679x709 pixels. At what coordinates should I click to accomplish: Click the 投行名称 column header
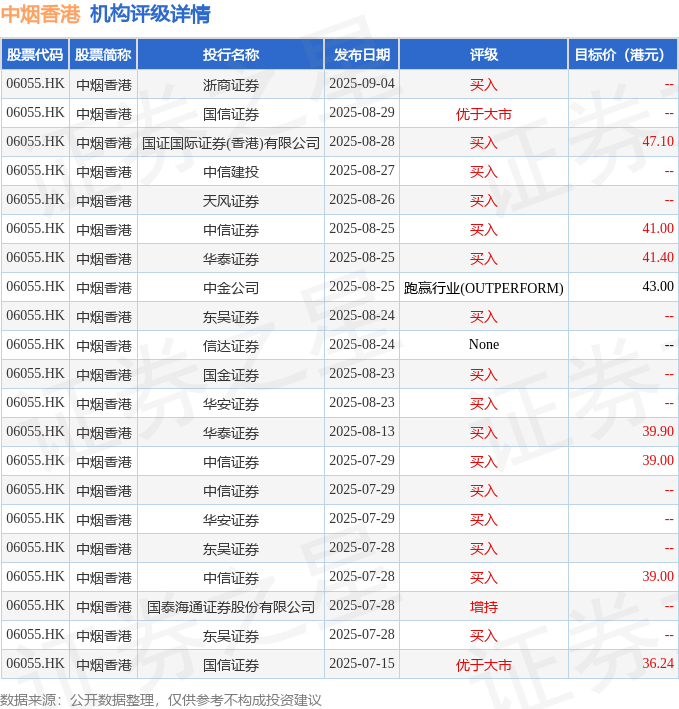tap(231, 55)
